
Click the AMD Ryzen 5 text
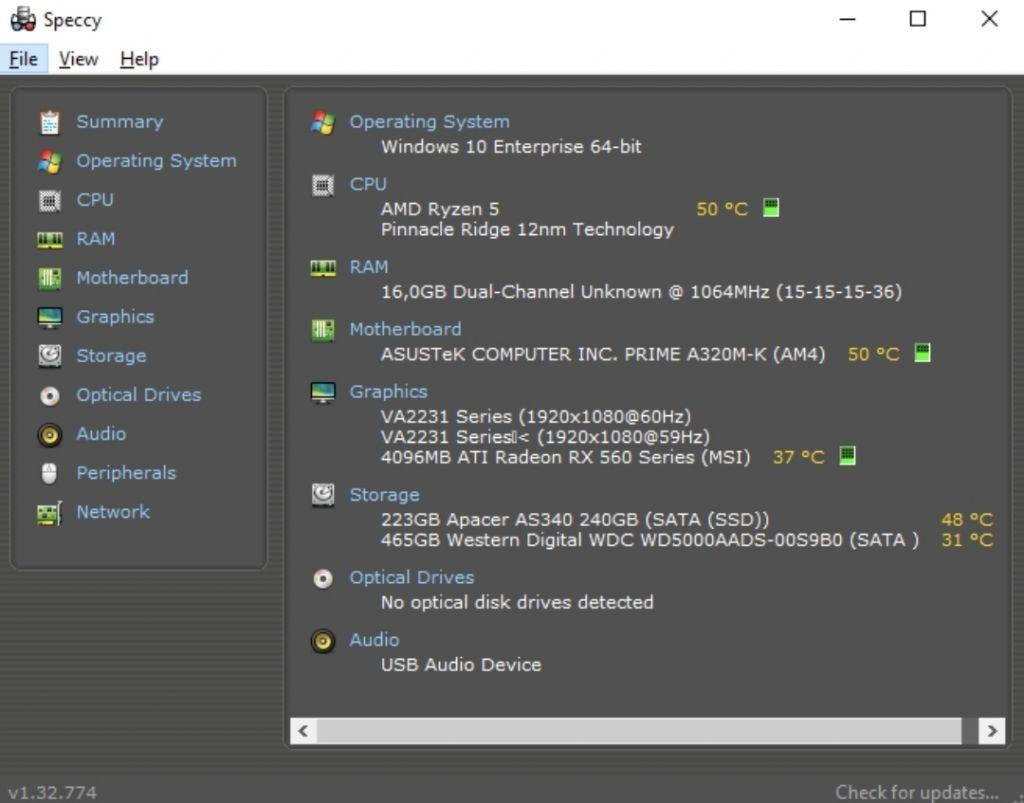click(440, 210)
